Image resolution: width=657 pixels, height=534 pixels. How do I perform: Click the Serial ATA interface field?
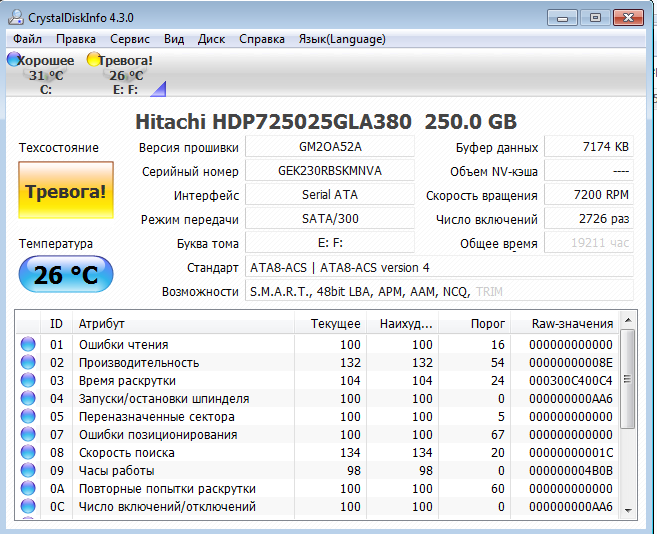tap(330, 194)
